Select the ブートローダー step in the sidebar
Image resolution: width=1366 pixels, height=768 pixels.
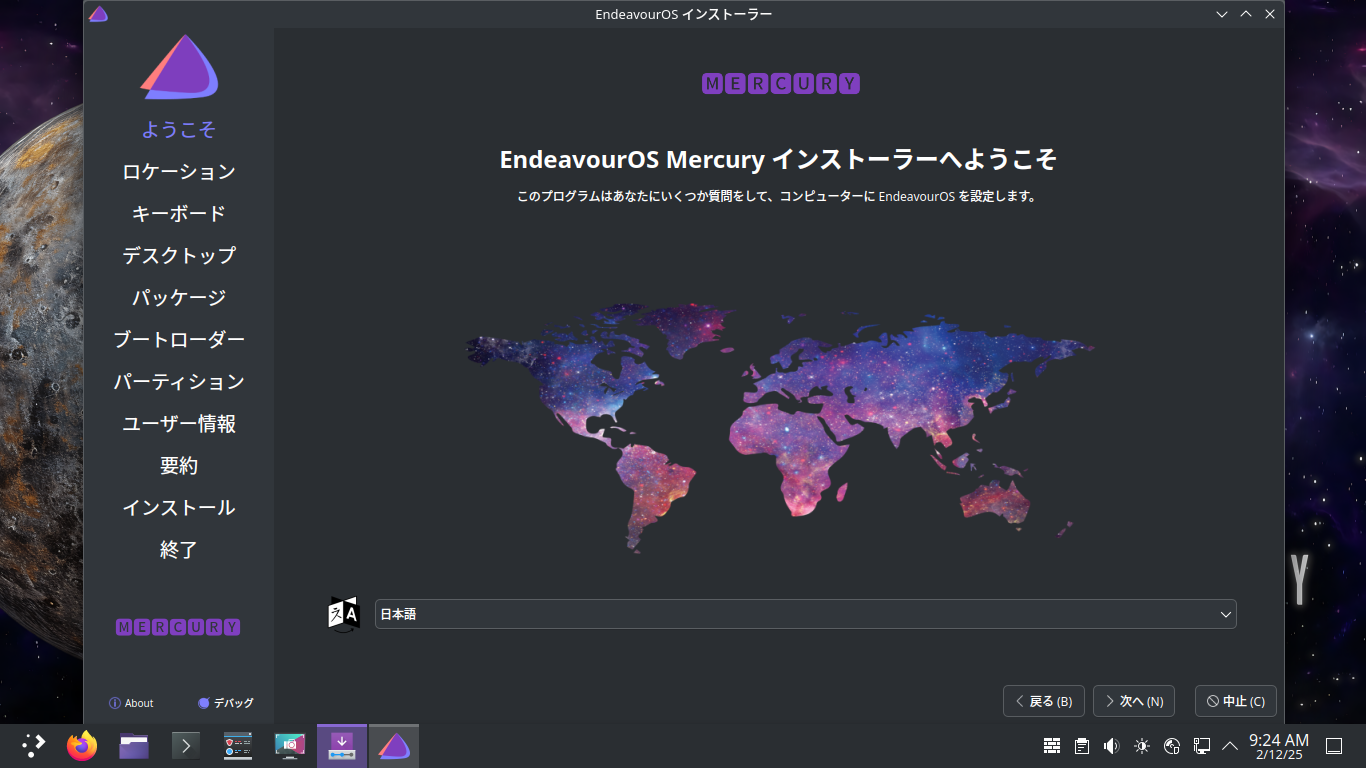coord(179,340)
